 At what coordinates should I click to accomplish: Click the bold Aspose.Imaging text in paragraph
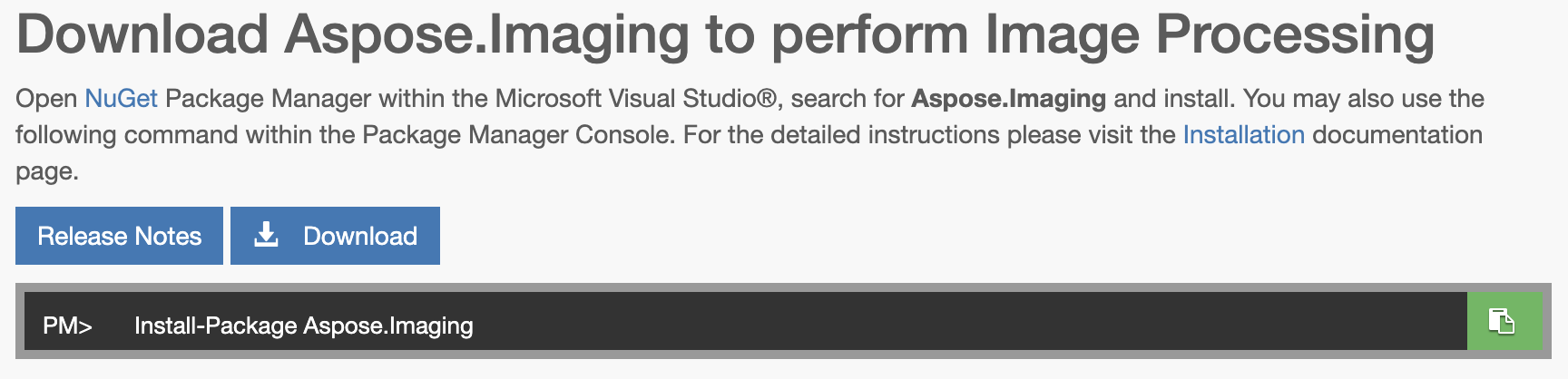[x=1008, y=99]
